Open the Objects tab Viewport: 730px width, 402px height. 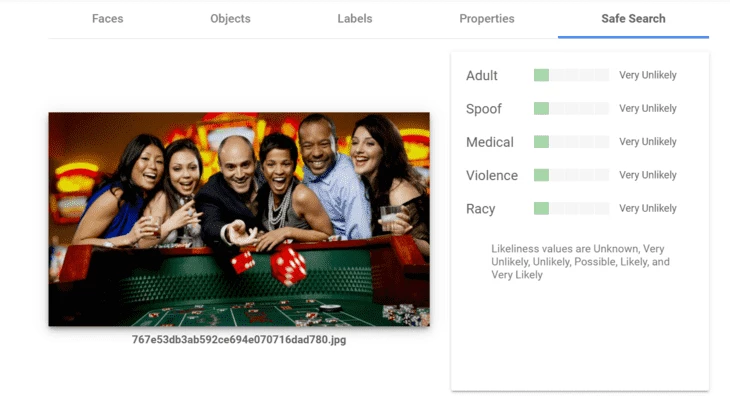(x=230, y=19)
